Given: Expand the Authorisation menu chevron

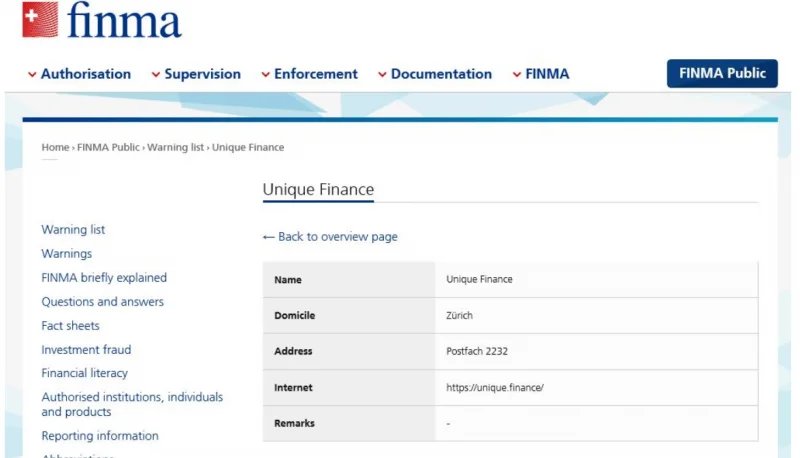Looking at the screenshot, I should point(32,74).
